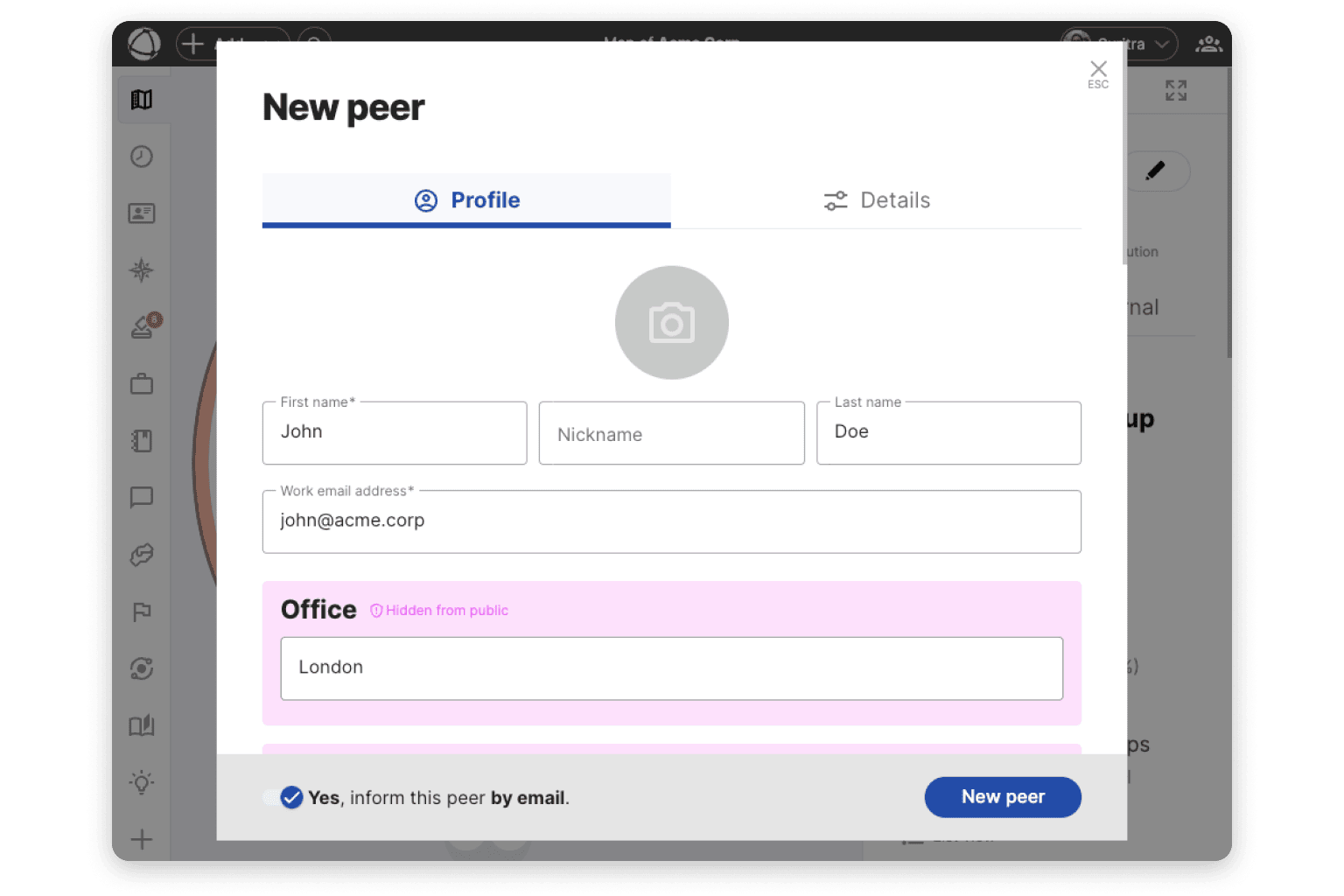Click the Last name field containing Doe
The height and width of the screenshot is (896, 1344).
click(x=948, y=433)
